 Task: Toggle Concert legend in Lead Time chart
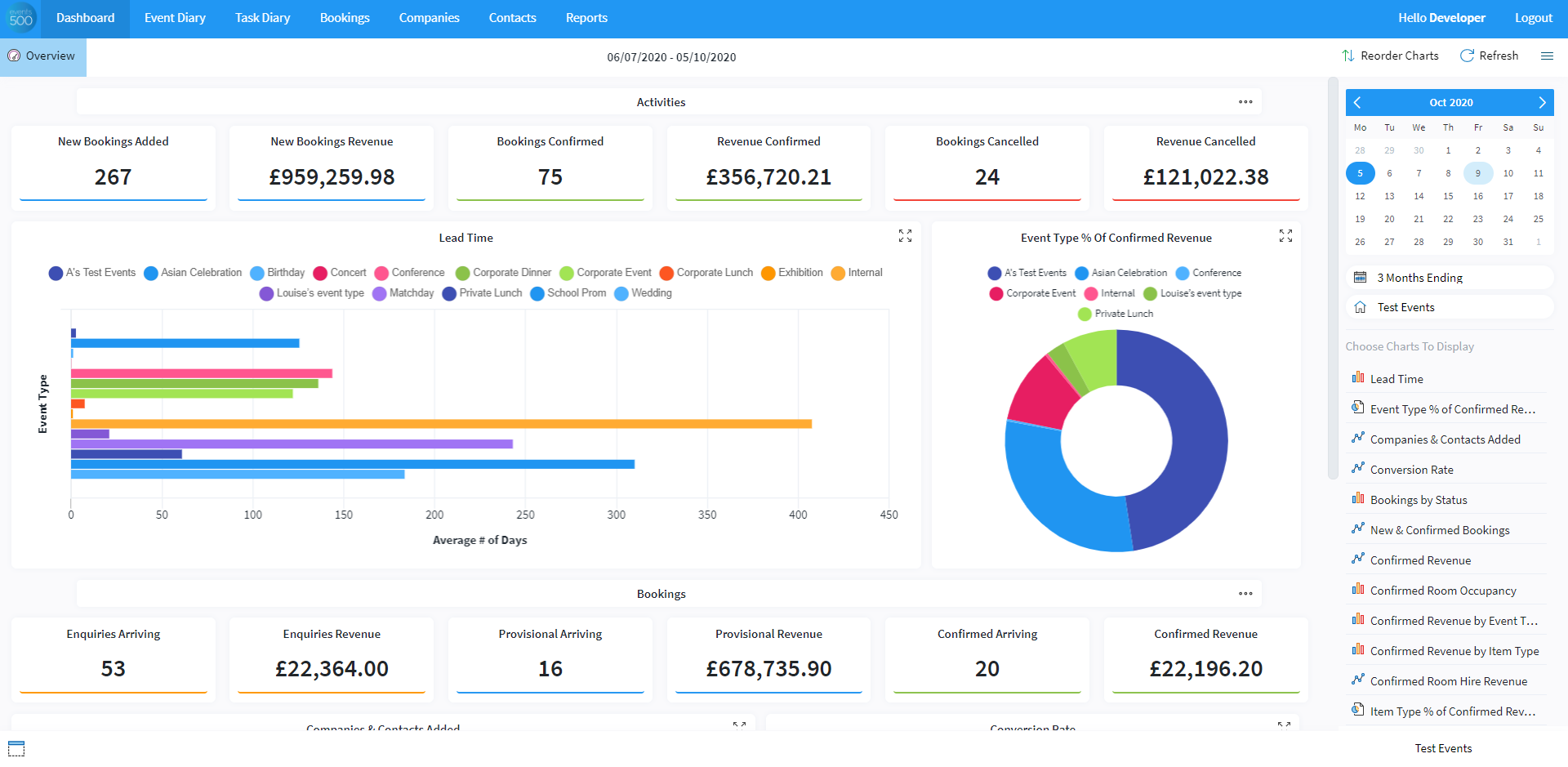point(340,273)
